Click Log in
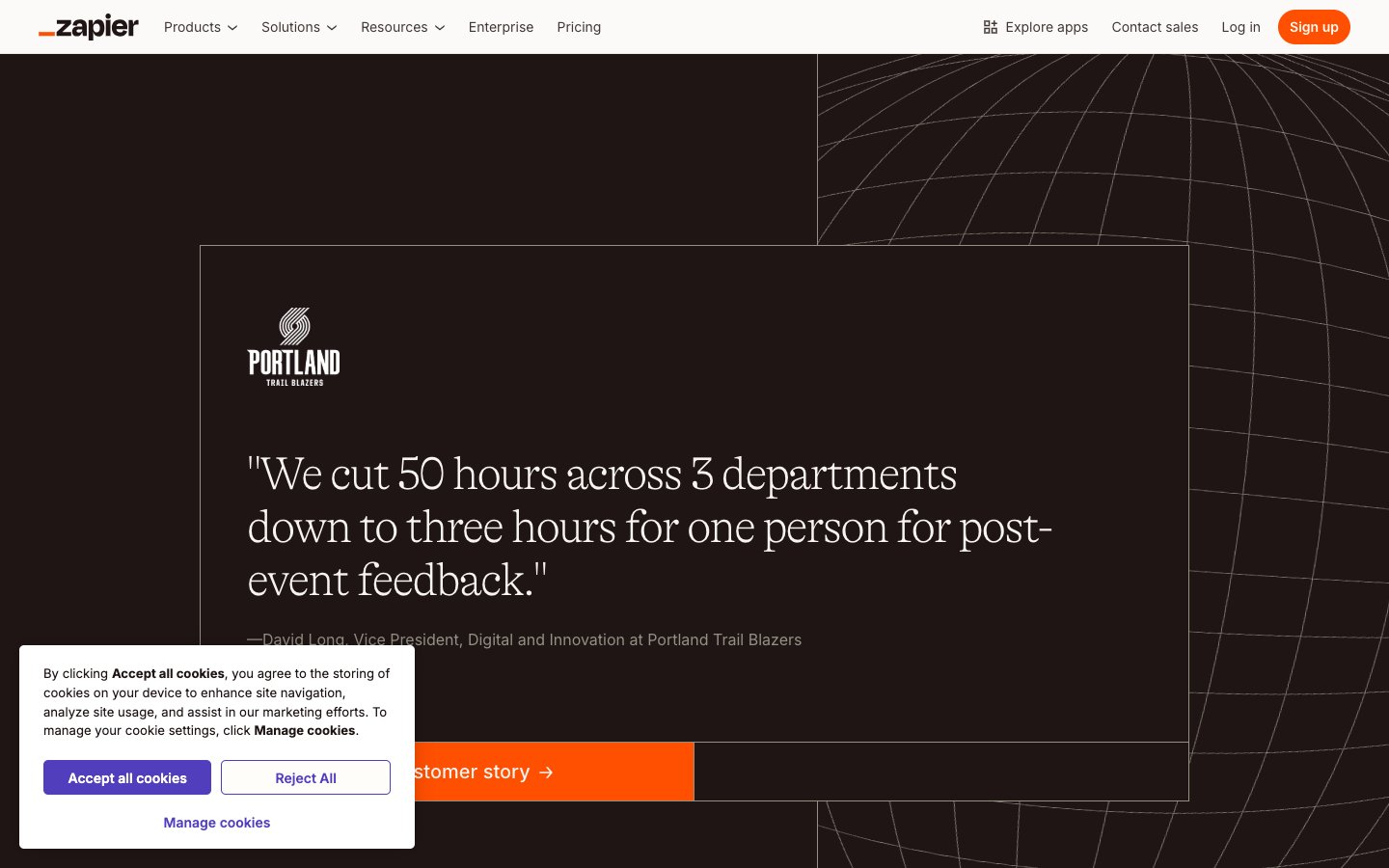 pos(1240,27)
